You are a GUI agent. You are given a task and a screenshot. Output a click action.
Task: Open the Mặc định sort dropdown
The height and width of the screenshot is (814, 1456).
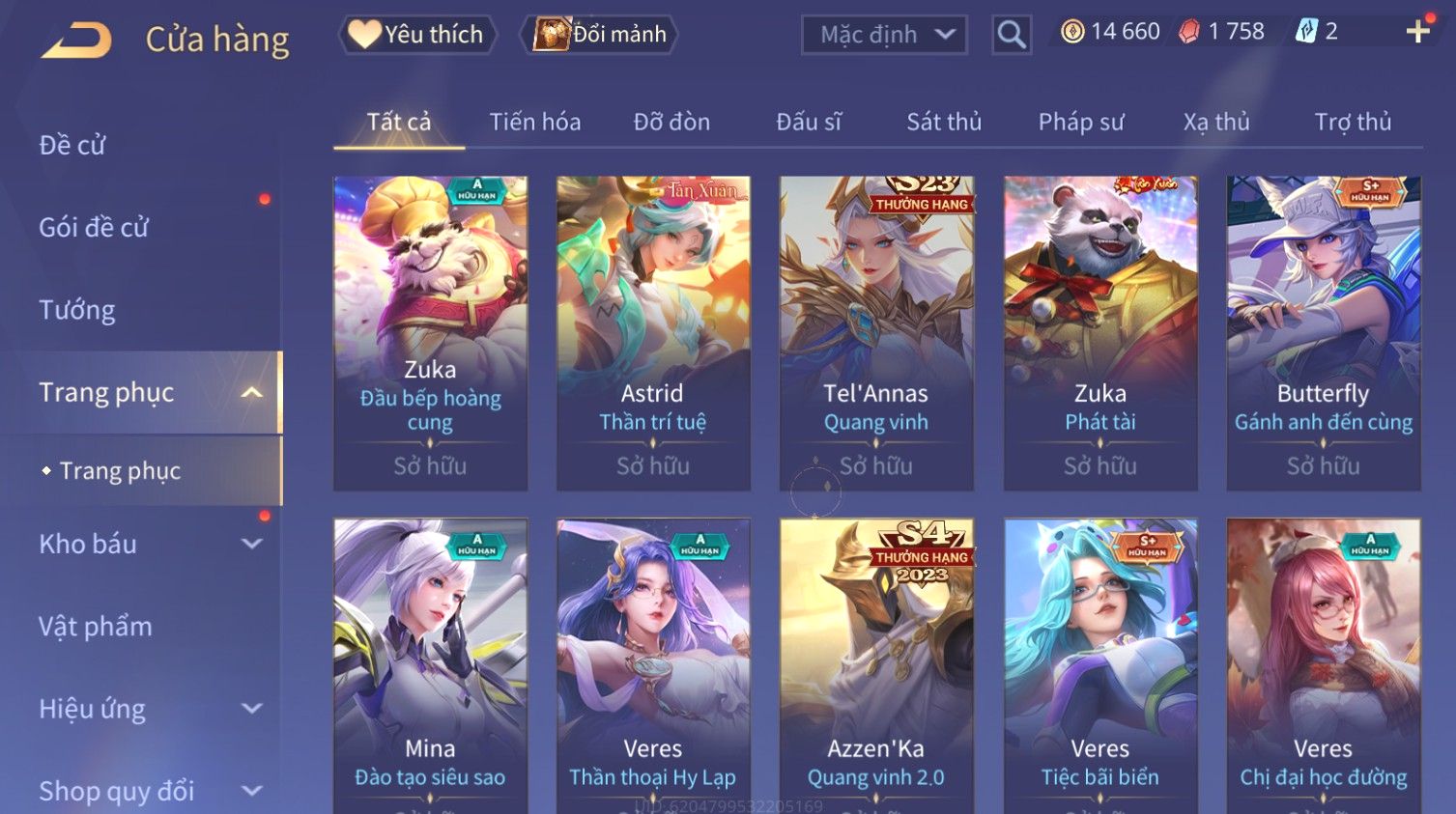point(884,35)
